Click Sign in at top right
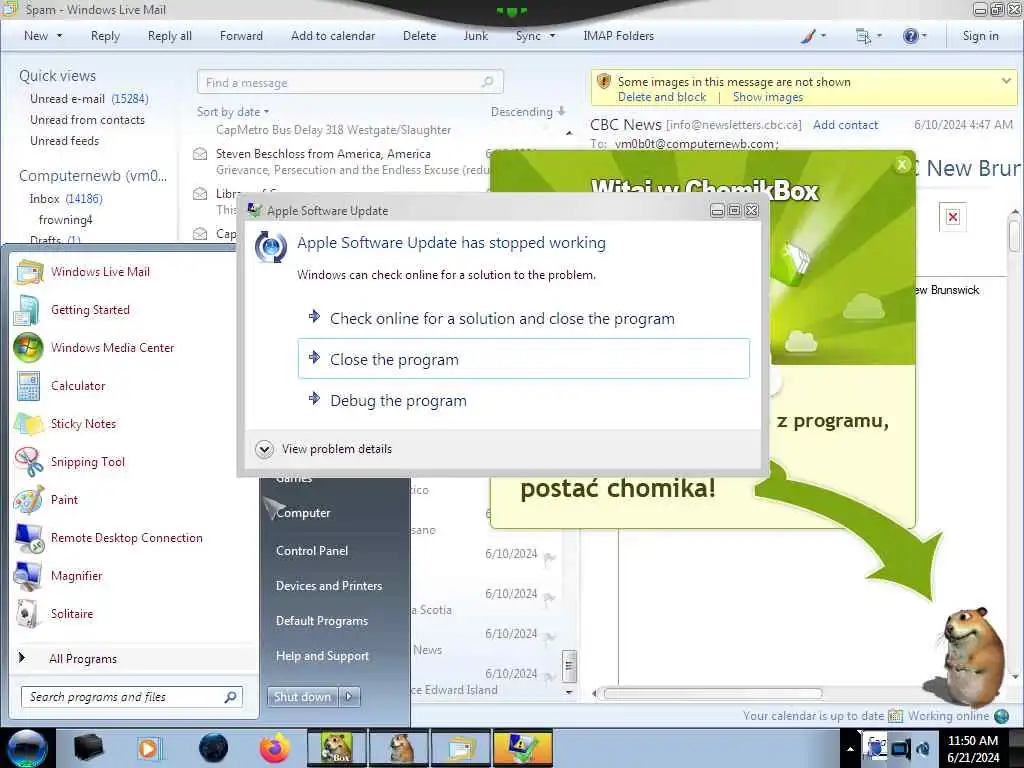This screenshot has height=768, width=1024. (x=980, y=36)
